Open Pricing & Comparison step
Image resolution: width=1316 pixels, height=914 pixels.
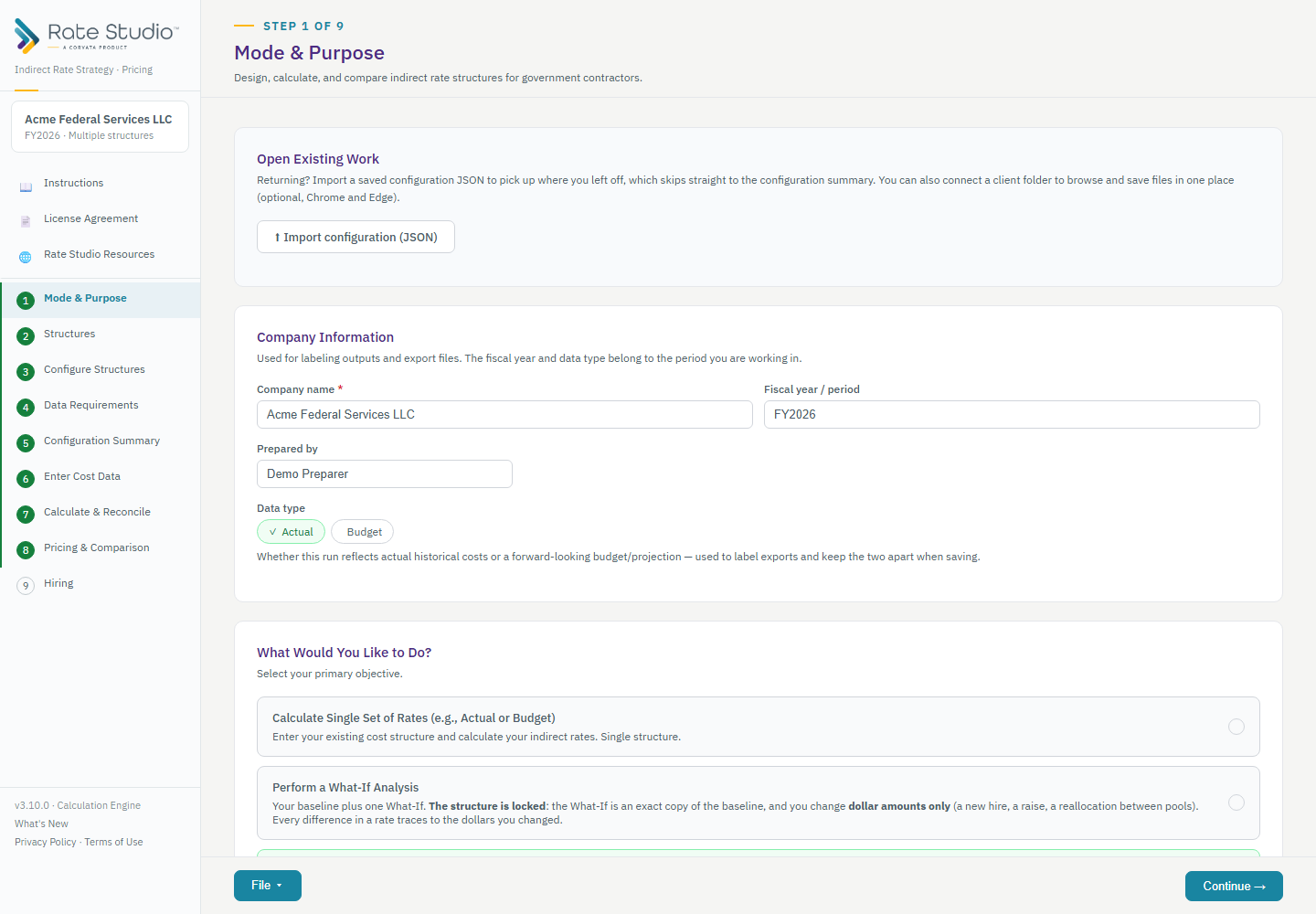coord(101,548)
